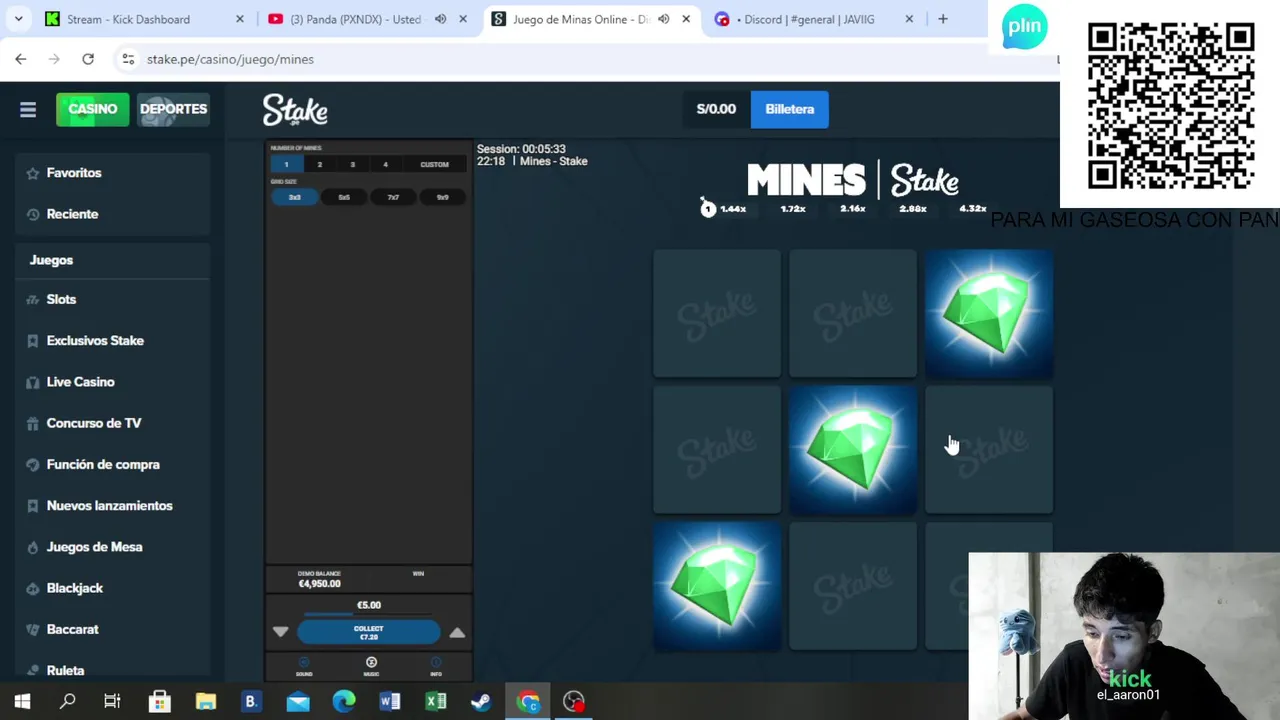Open the Billetera wallet button
This screenshot has width=1280, height=720.
click(x=790, y=109)
